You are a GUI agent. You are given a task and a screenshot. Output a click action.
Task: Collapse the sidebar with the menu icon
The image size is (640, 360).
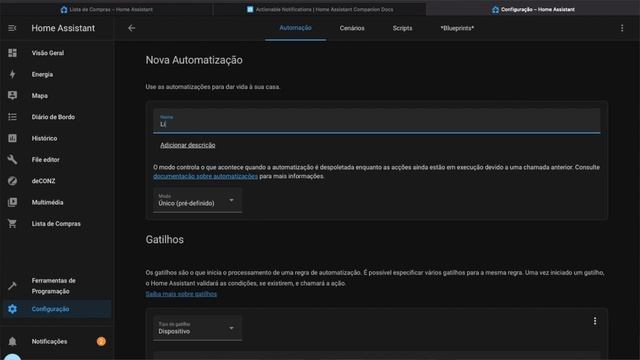point(12,28)
